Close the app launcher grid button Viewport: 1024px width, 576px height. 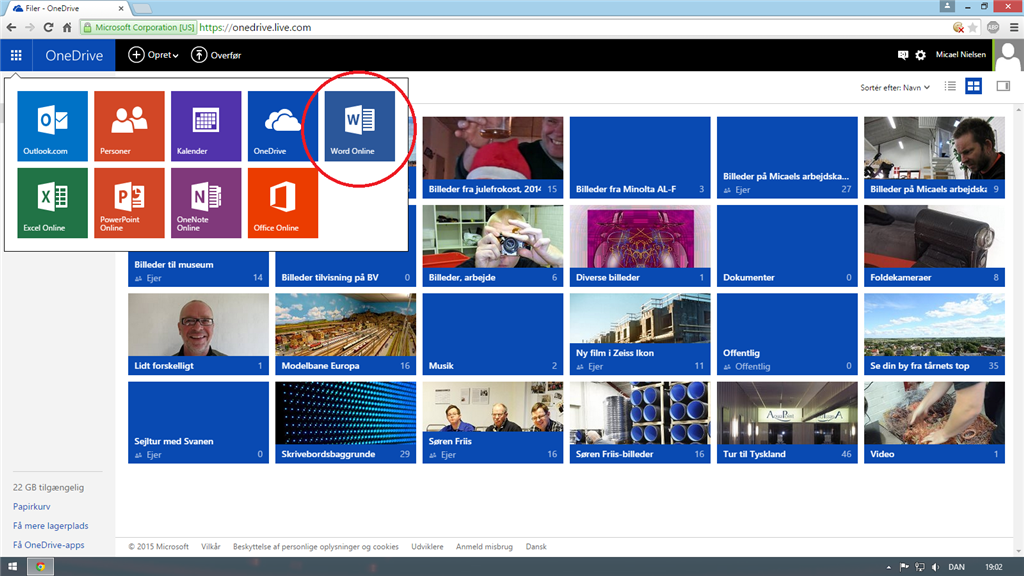16,55
